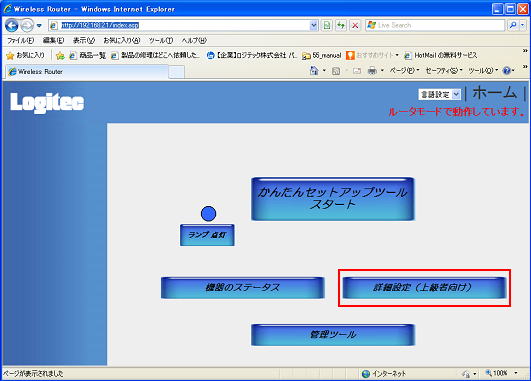Click the browser Back arrow button
The width and height of the screenshot is (531, 381).
click(x=12, y=25)
